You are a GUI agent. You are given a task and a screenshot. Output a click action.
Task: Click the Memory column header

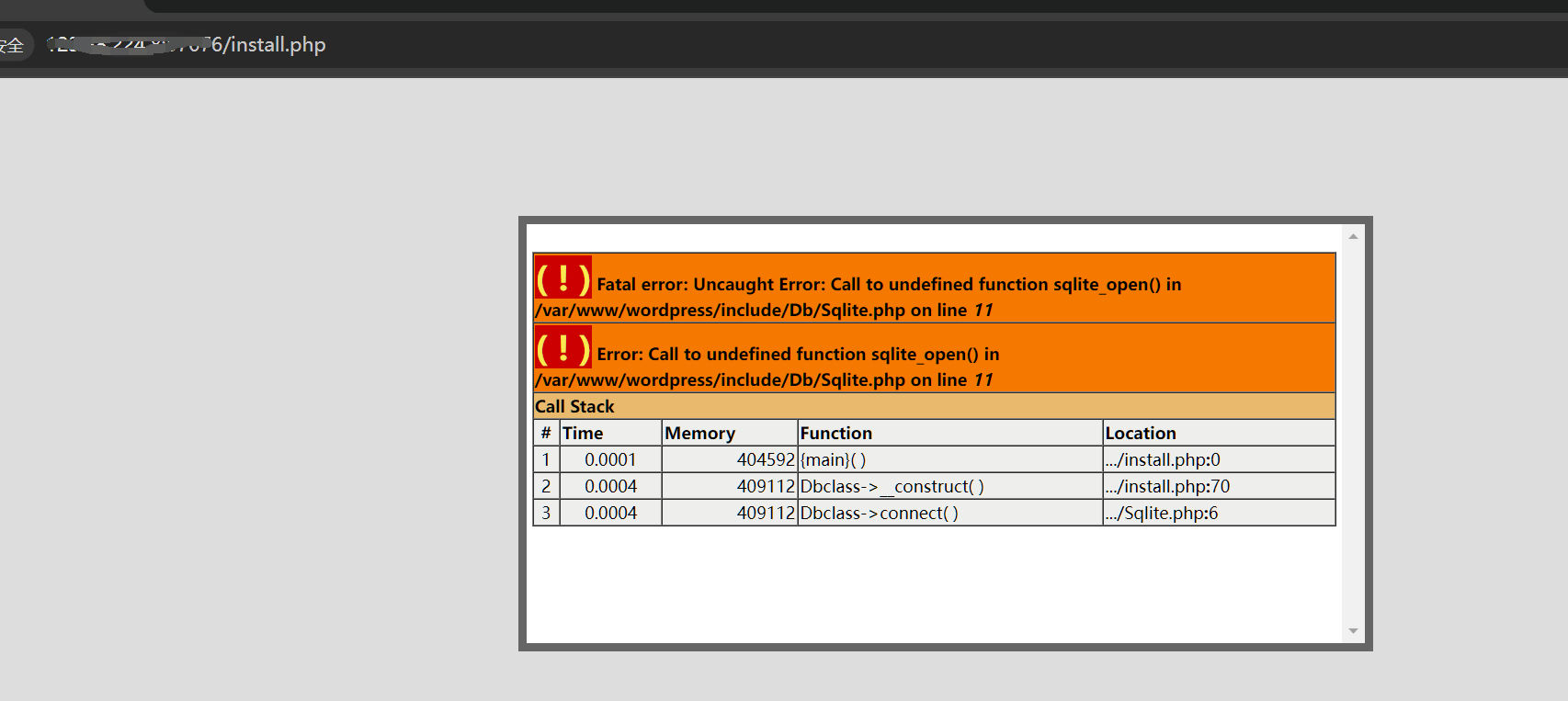(x=730, y=433)
